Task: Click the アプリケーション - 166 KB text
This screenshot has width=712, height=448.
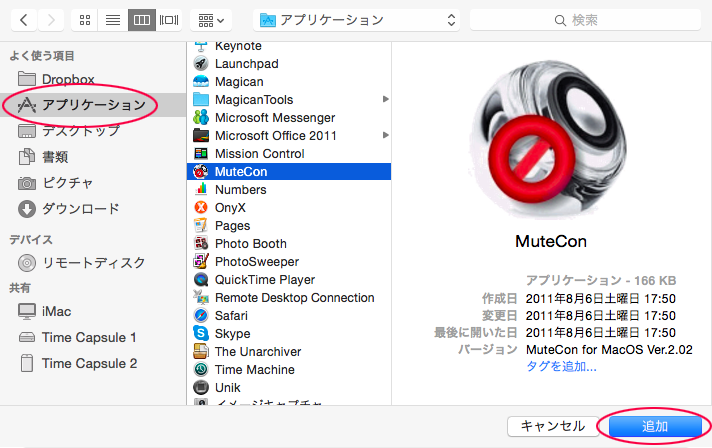Action: 601,280
